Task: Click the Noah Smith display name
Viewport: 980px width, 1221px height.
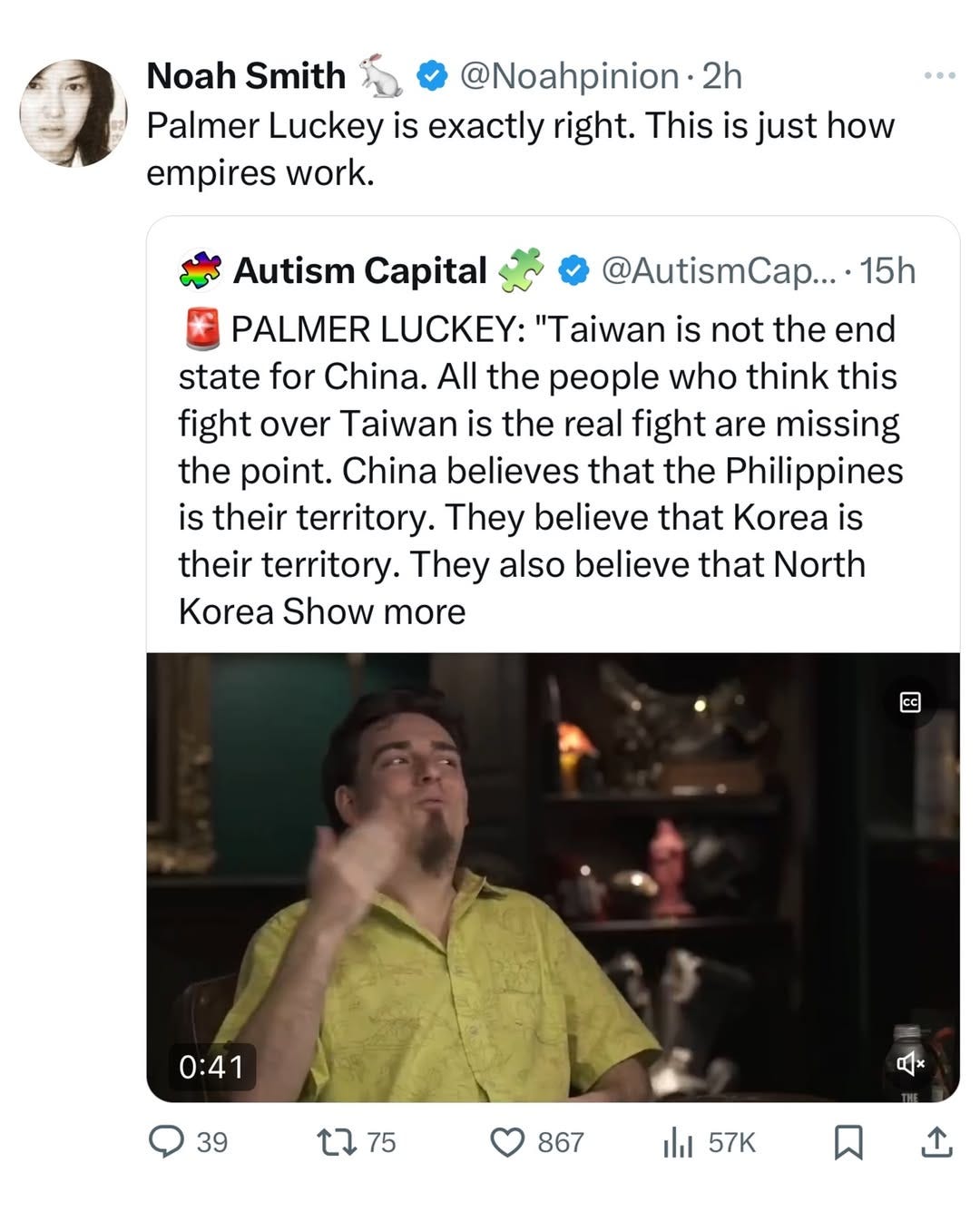Action: [x=246, y=75]
